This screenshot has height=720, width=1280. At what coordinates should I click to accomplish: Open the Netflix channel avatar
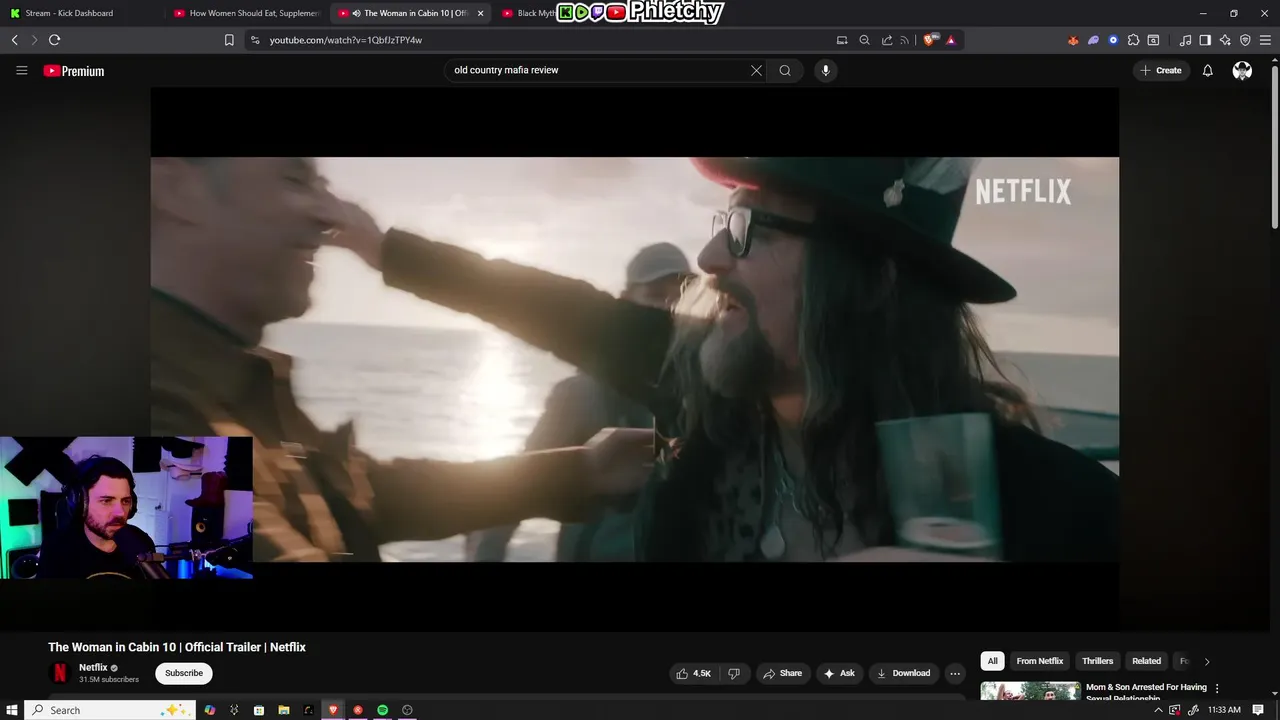[60, 673]
